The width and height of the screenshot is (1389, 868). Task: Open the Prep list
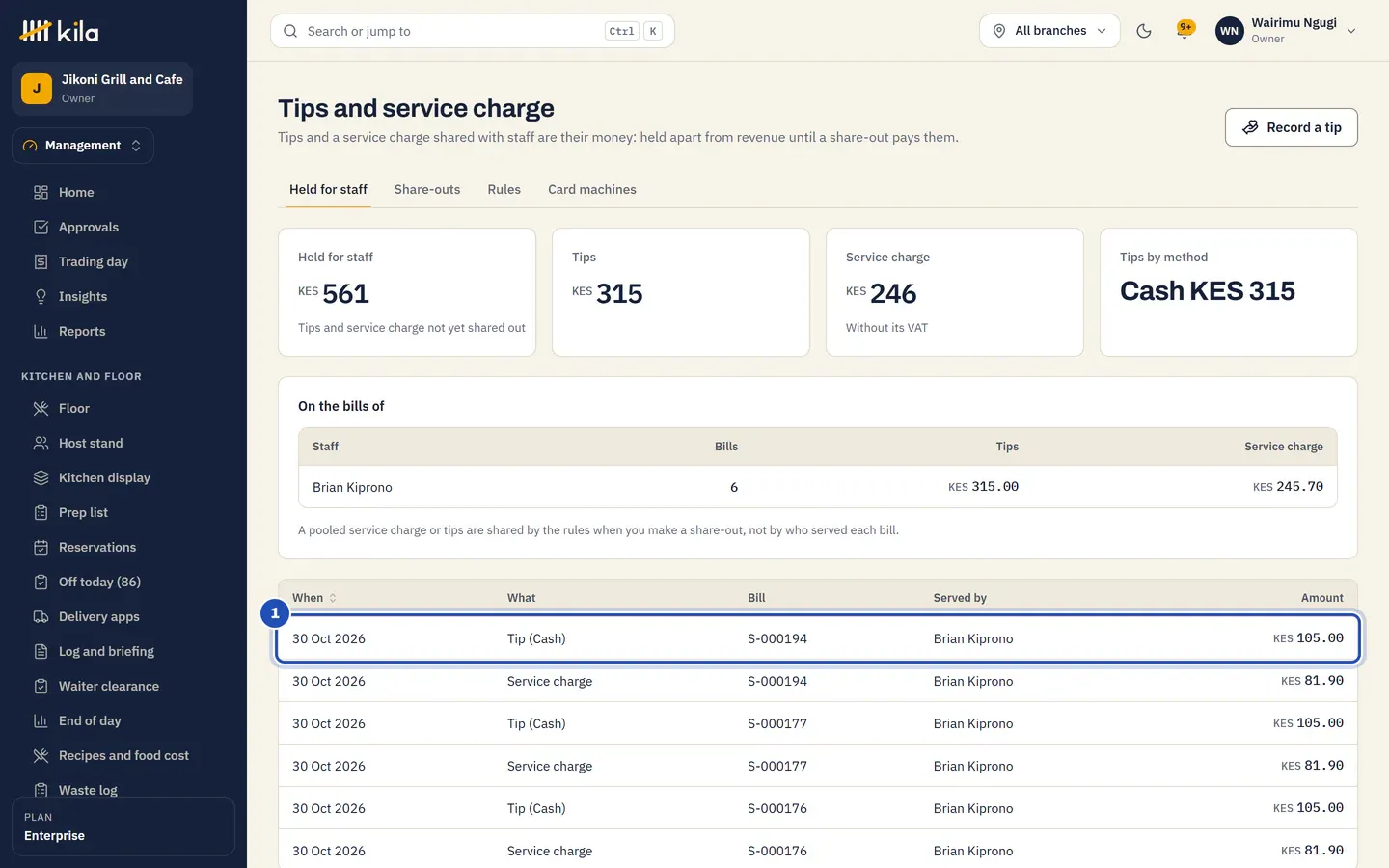pyautogui.click(x=83, y=512)
